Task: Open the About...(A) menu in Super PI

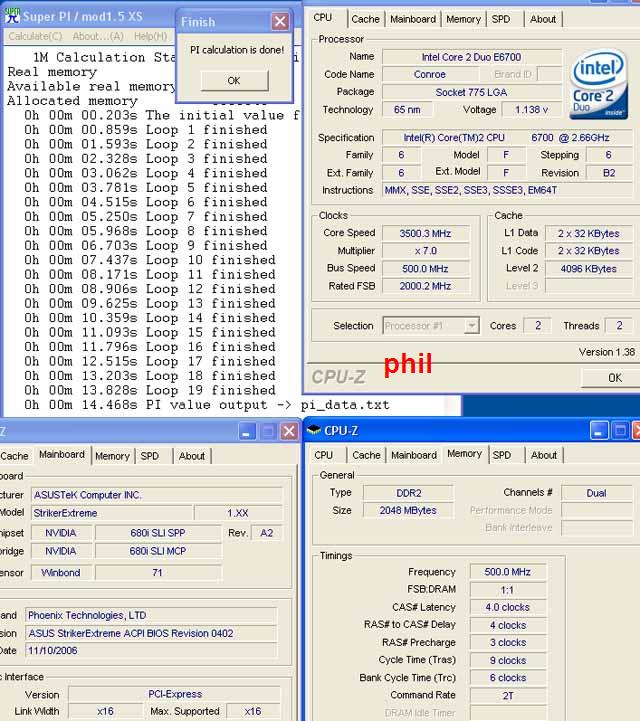Action: pyautogui.click(x=98, y=36)
